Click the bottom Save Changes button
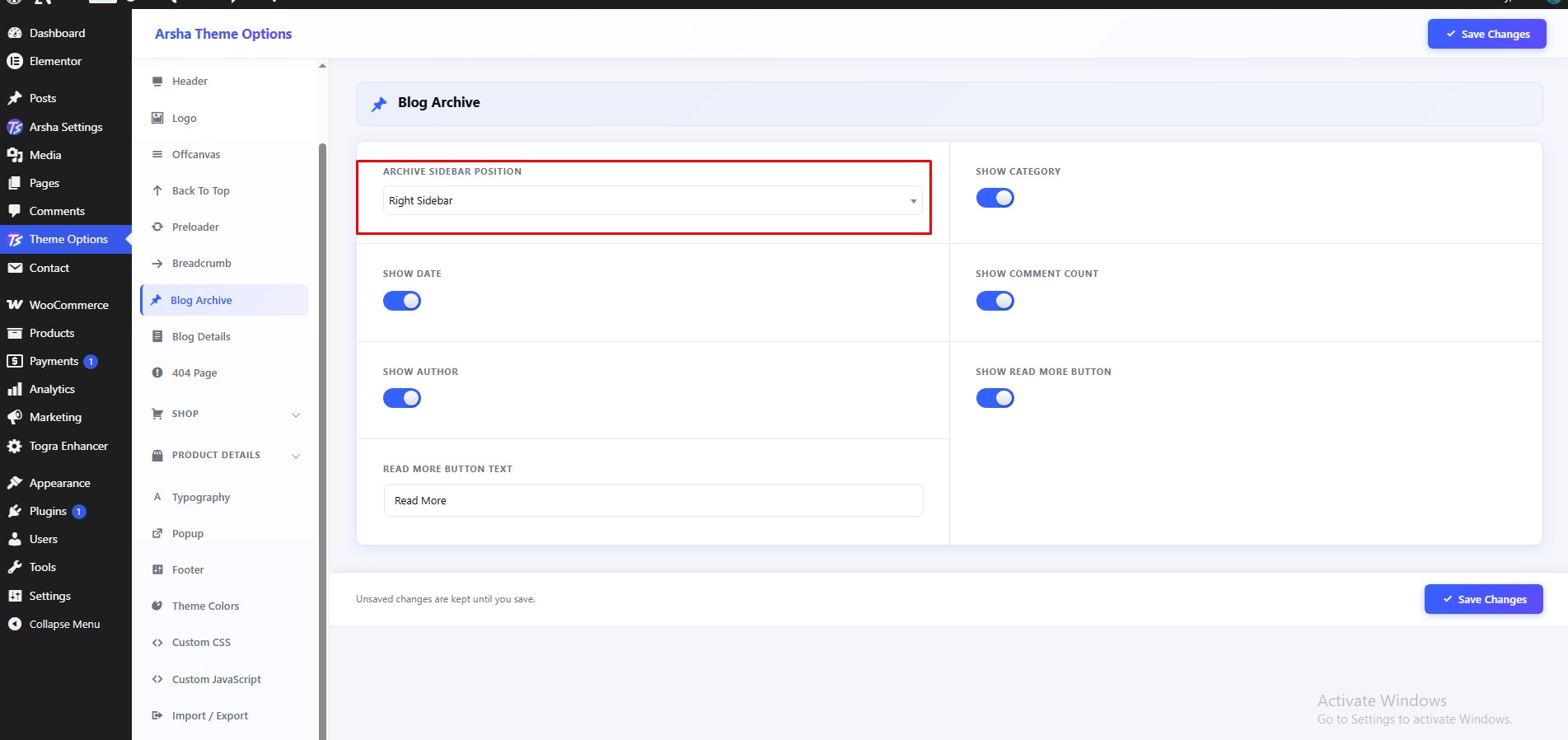The height and width of the screenshot is (740, 1568). [x=1483, y=599]
